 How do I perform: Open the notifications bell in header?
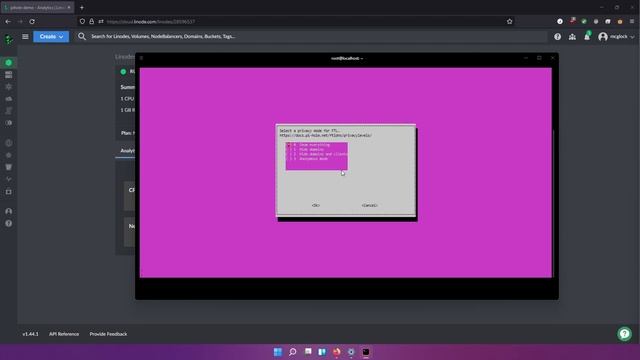[587, 37]
